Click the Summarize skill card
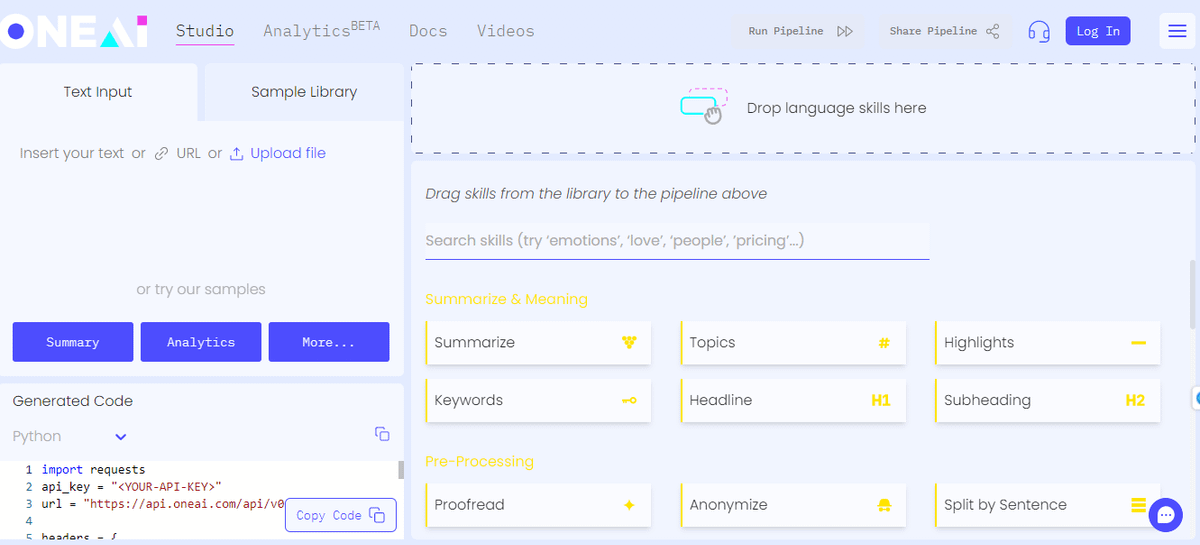 point(538,343)
